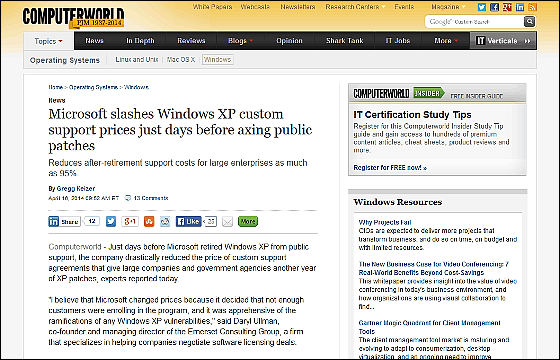The image size is (560, 360).
Task: Click the Windows Resources heading
Action: click(398, 202)
